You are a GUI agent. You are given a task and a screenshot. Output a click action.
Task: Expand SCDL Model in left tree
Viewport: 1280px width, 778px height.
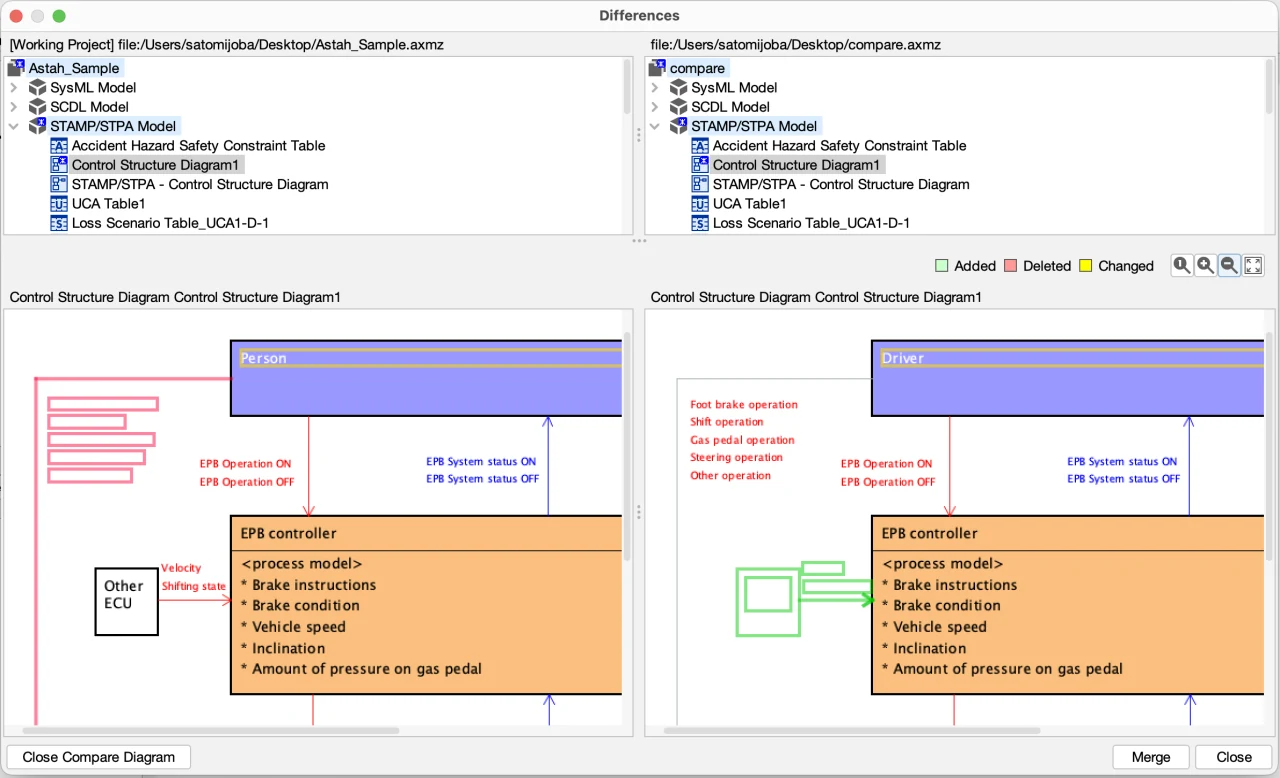(14, 106)
